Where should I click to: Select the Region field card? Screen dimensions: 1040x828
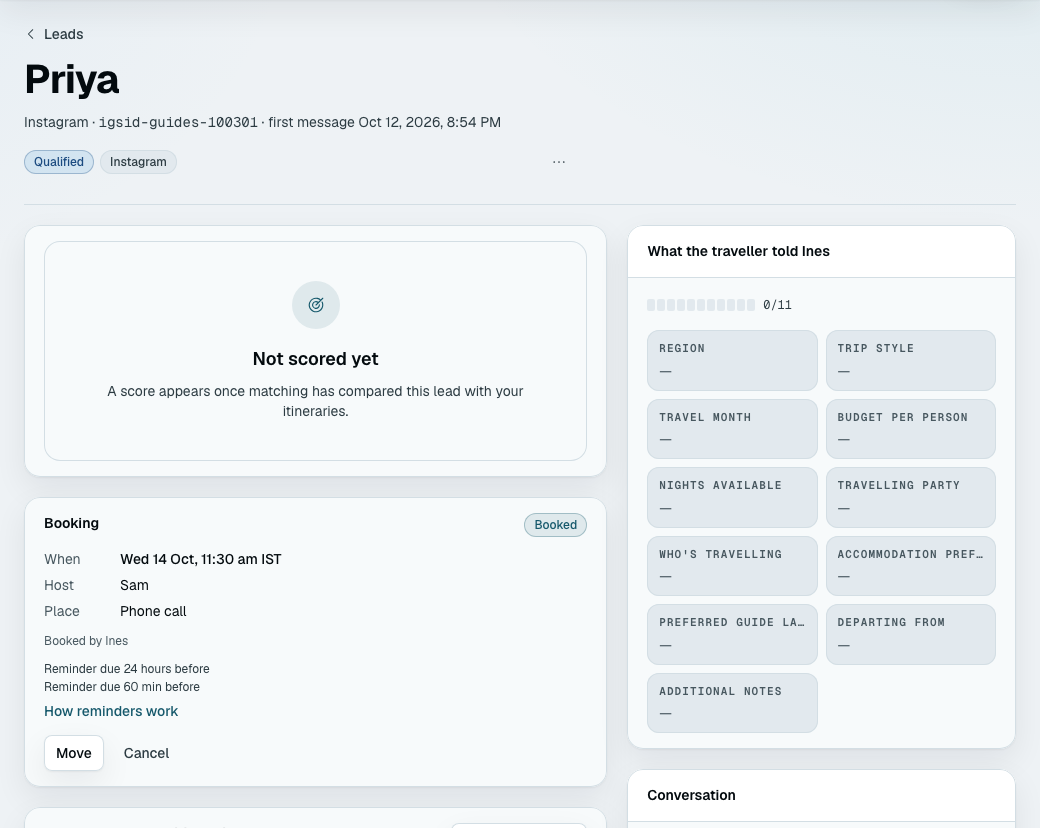point(732,360)
